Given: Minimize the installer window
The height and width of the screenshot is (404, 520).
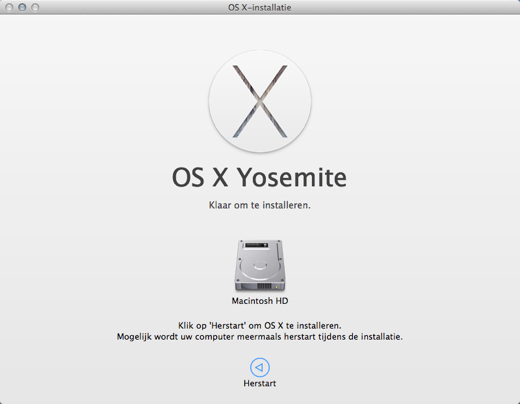Looking at the screenshot, I should tap(22, 7).
